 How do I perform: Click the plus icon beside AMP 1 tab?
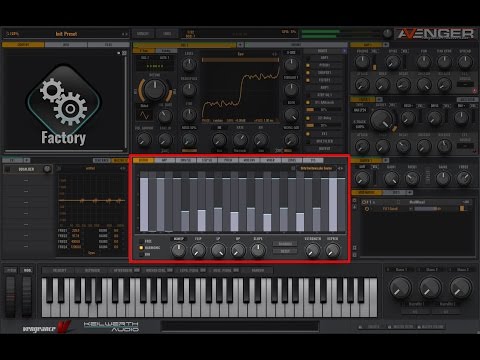[x=386, y=44]
